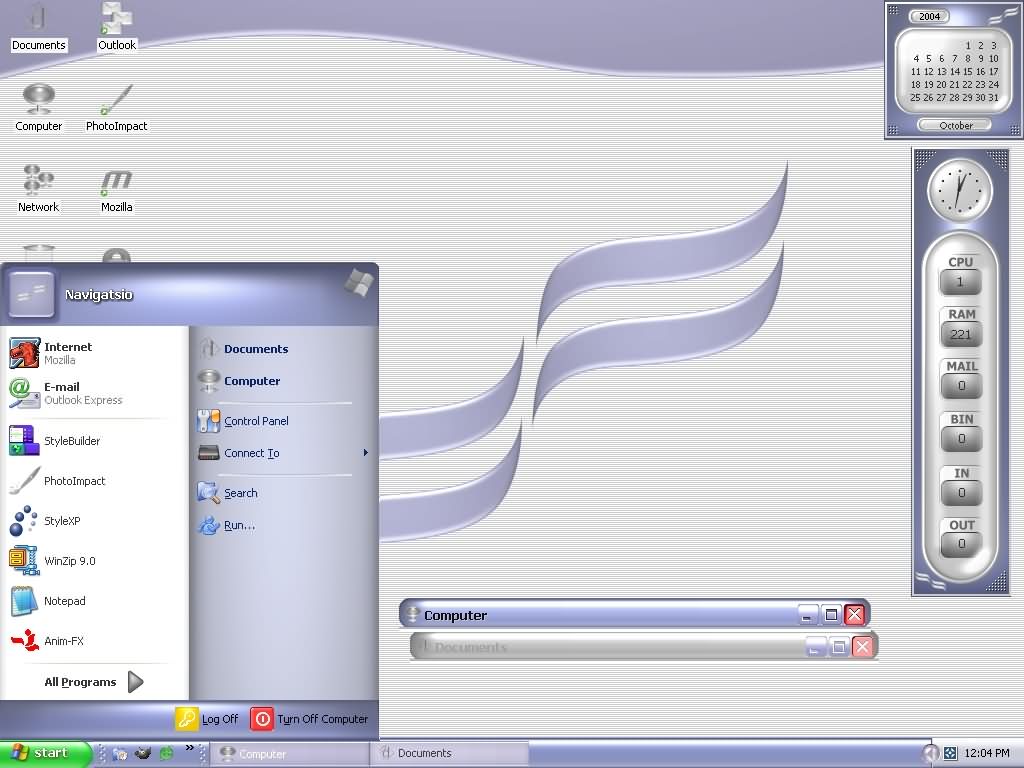The image size is (1024, 768).
Task: Switch to Computer taskbar button
Action: click(291, 754)
